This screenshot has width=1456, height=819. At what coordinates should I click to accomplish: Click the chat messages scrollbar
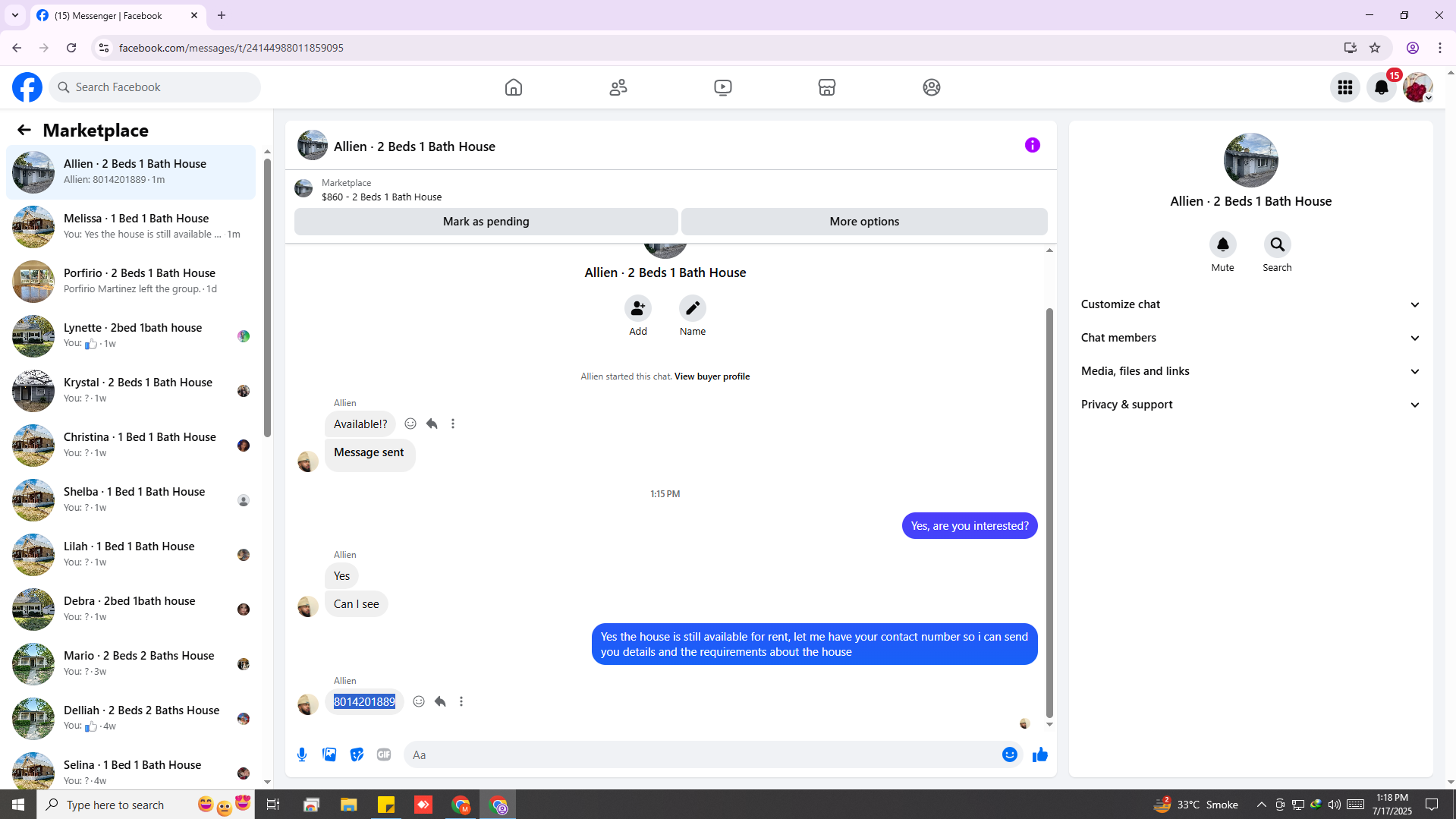[x=1049, y=512]
